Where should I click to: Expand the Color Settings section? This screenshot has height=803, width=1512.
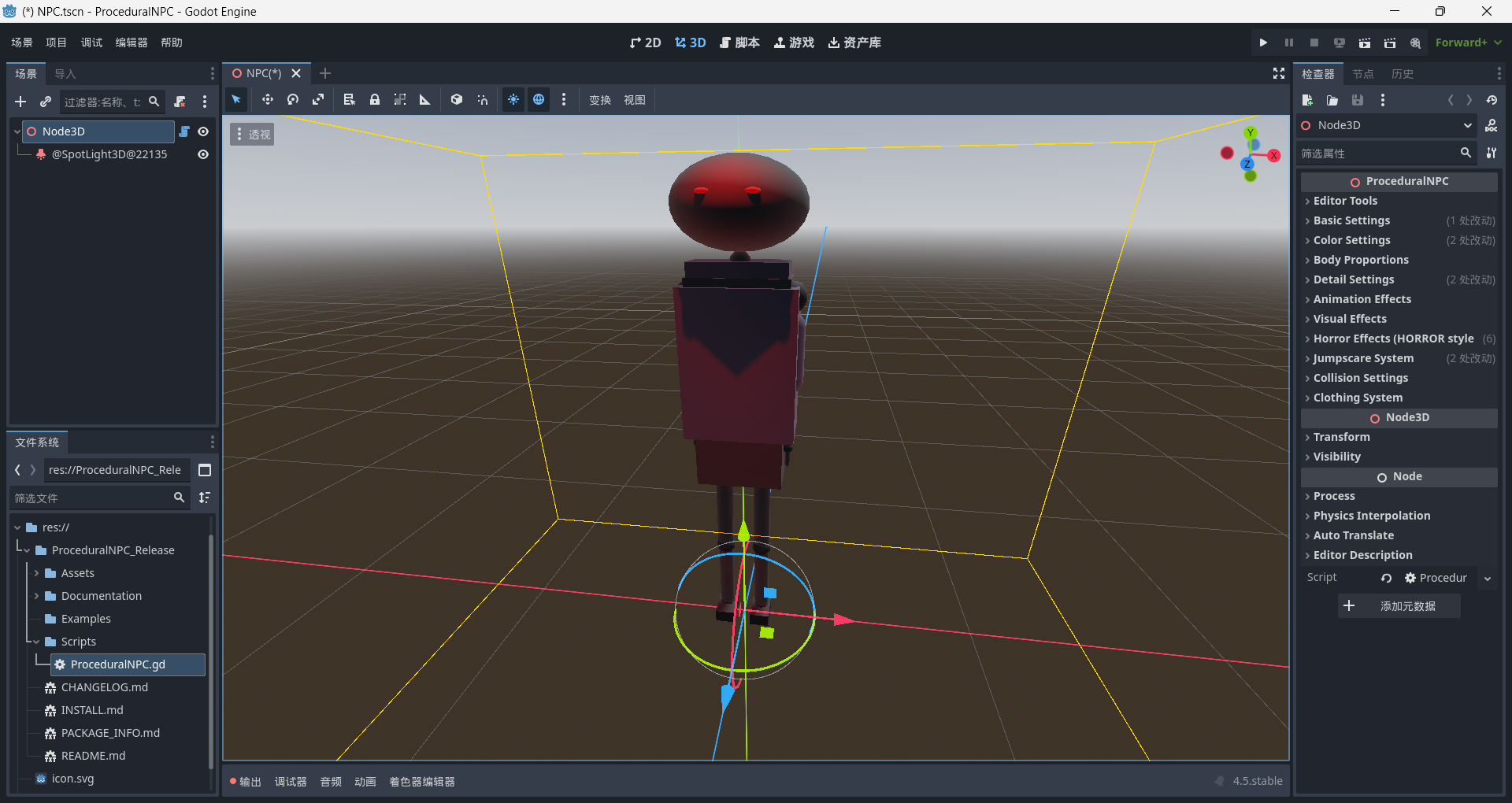point(1399,240)
